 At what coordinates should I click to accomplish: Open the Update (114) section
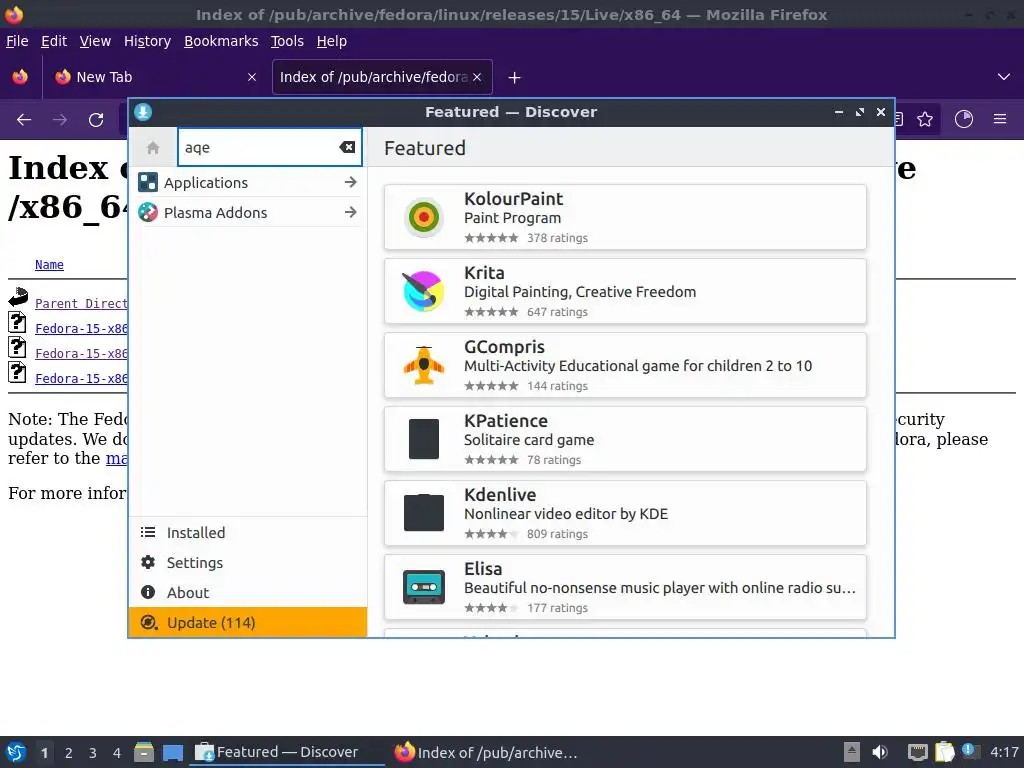248,622
